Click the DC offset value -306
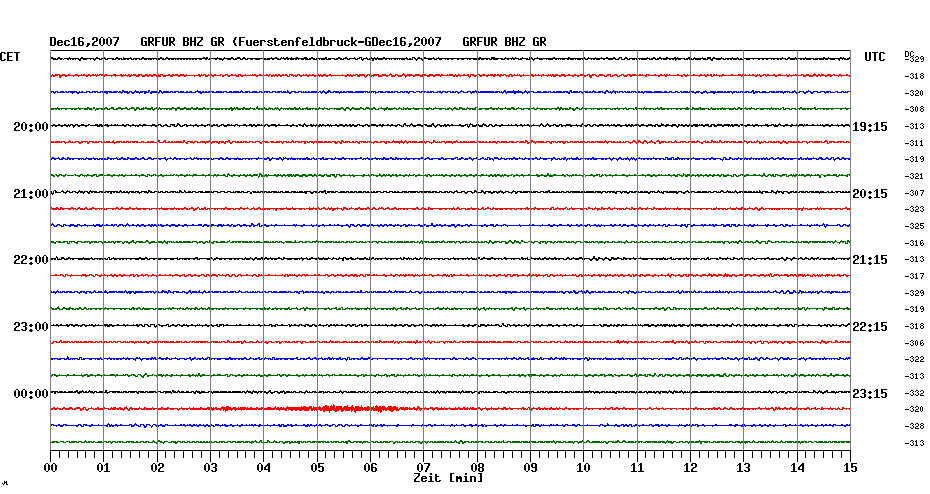Viewport: 930px width, 494px height. [915, 343]
